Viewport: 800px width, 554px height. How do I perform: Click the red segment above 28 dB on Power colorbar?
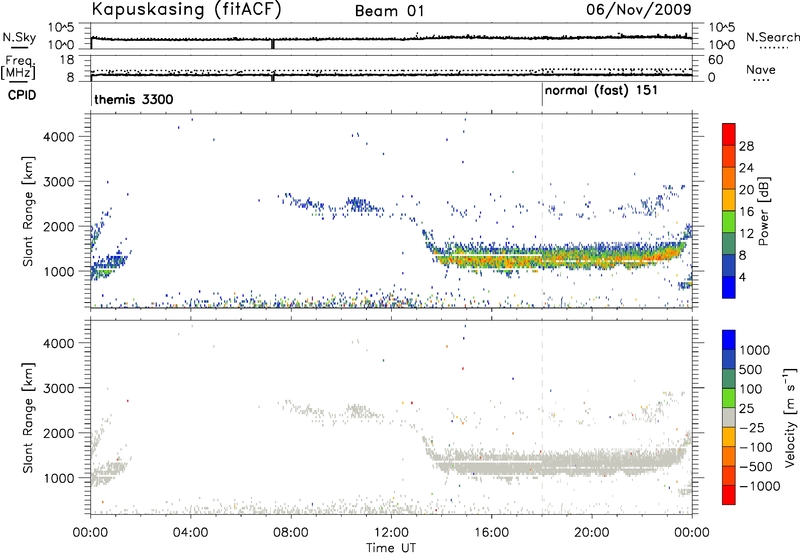click(x=729, y=134)
